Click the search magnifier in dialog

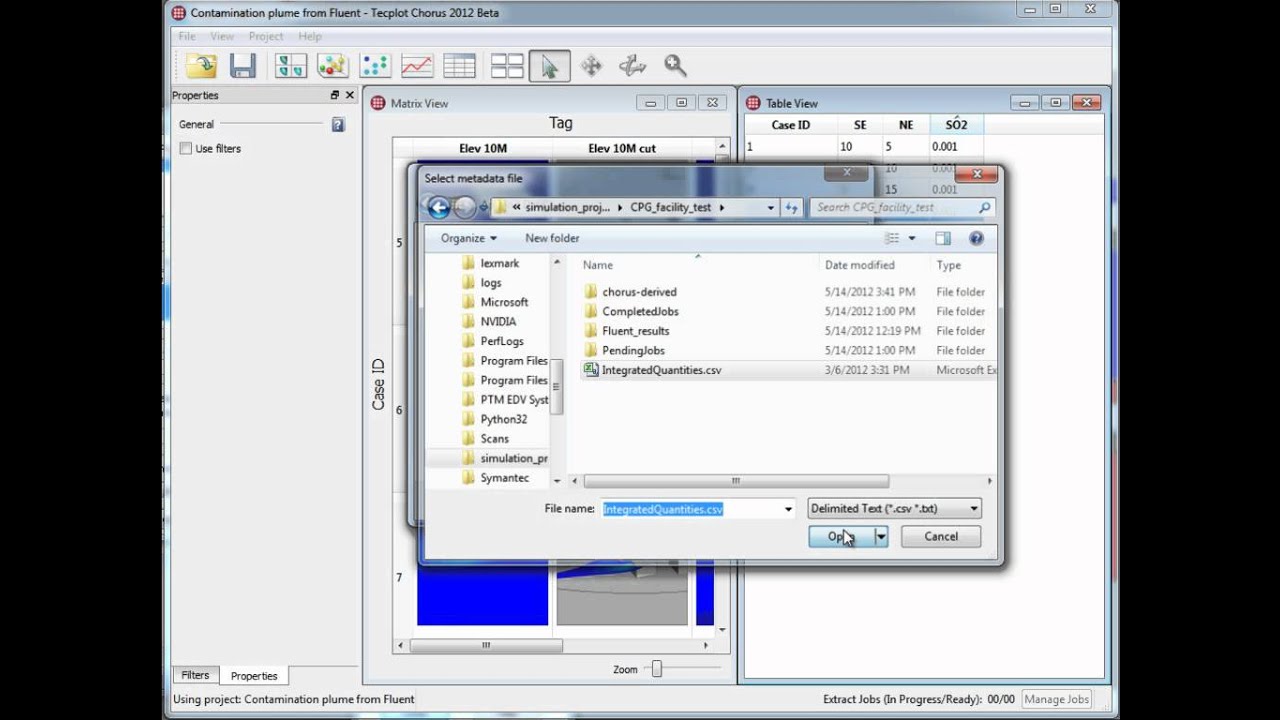(985, 207)
